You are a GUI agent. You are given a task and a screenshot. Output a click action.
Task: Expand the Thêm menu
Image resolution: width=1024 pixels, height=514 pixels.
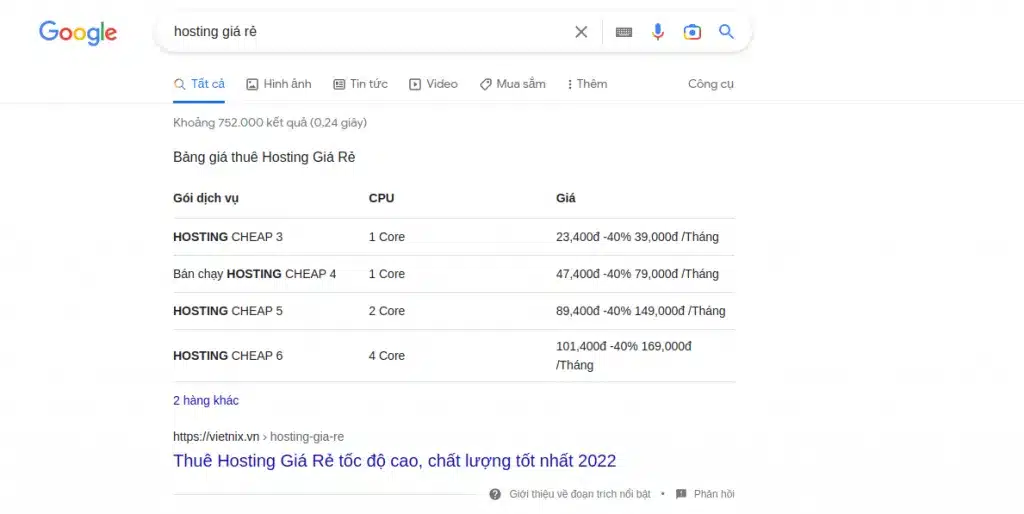point(587,84)
